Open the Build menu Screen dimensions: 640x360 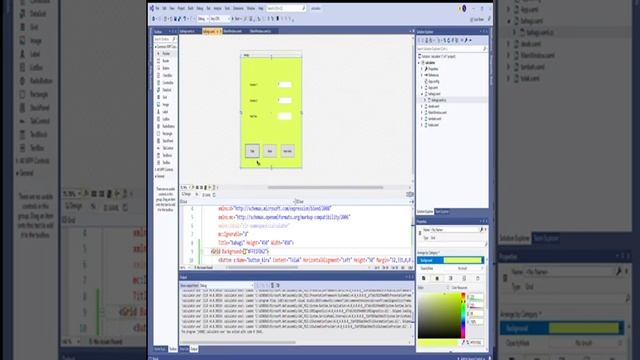pyautogui.click(x=191, y=8)
